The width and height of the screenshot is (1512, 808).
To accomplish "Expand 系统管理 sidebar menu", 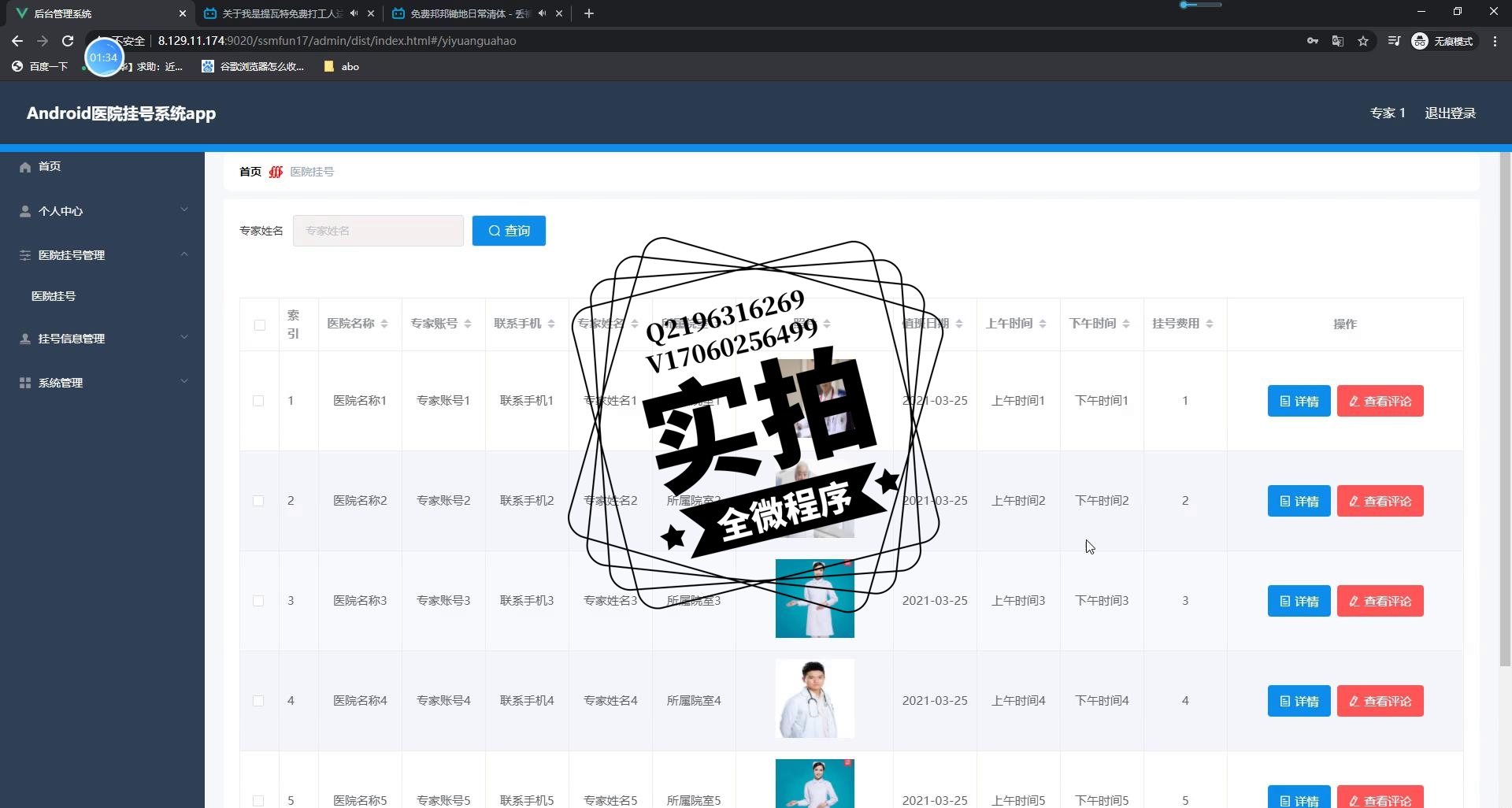I will pyautogui.click(x=102, y=383).
